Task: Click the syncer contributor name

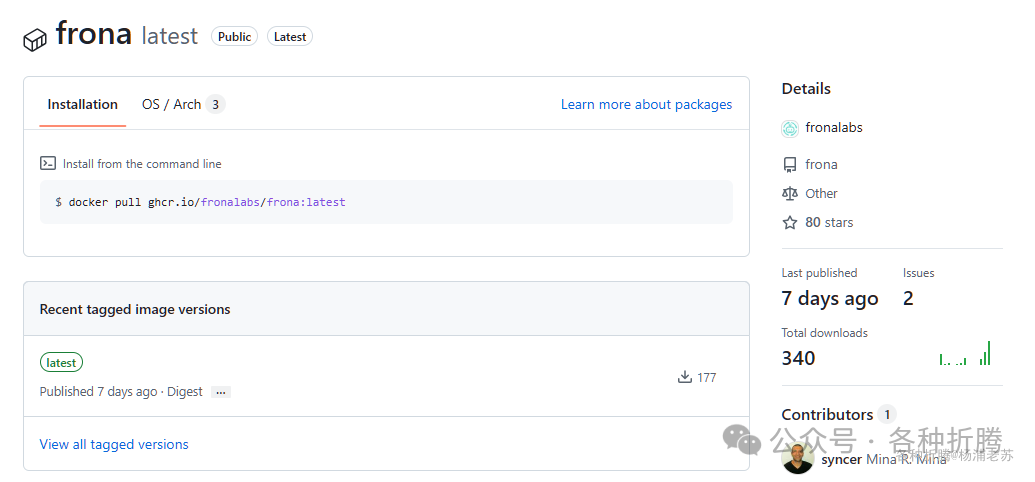Action: [x=842, y=460]
